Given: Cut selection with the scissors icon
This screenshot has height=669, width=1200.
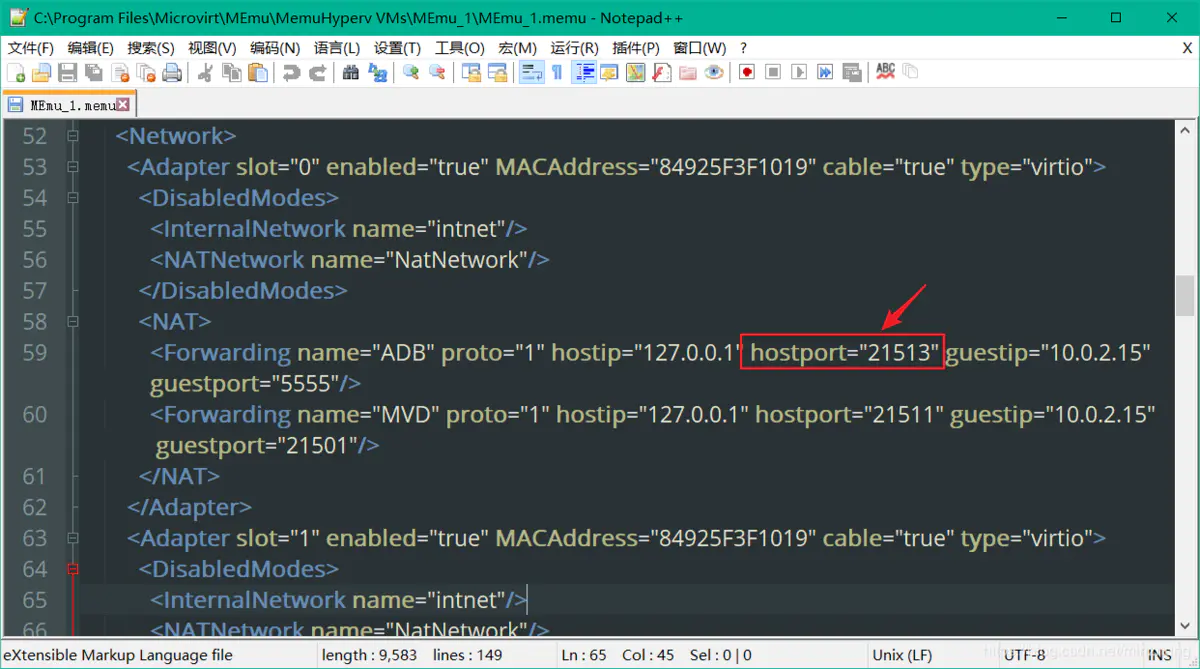Looking at the screenshot, I should coord(205,72).
